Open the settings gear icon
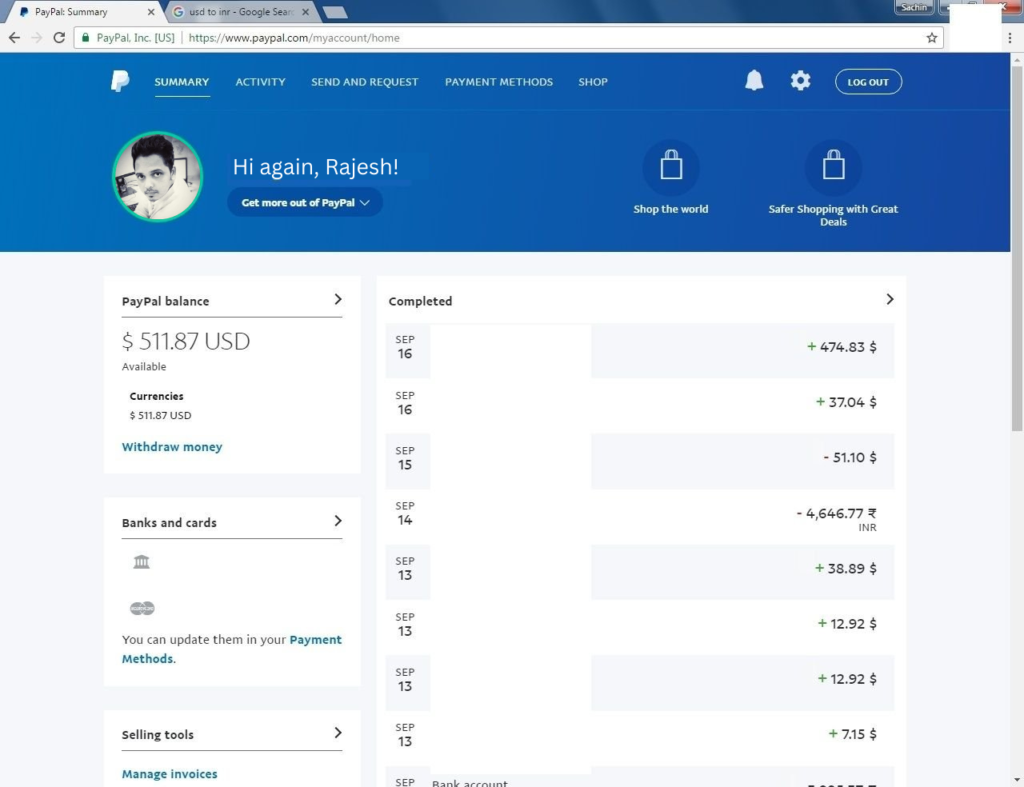Screen dimensions: 1024x787 coord(800,82)
